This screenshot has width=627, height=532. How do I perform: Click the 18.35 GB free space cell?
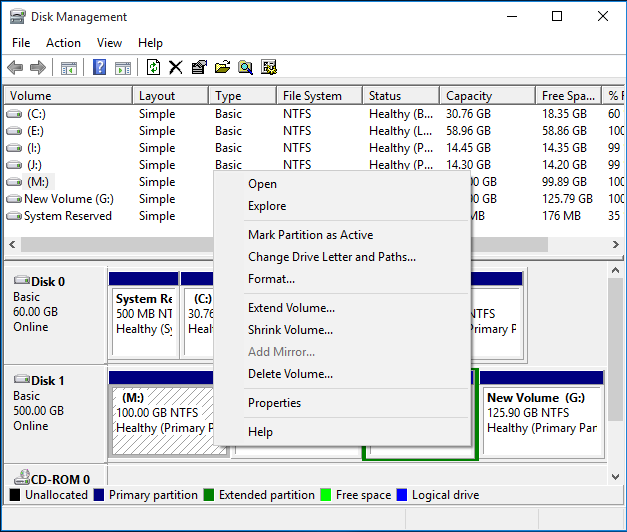[564, 114]
